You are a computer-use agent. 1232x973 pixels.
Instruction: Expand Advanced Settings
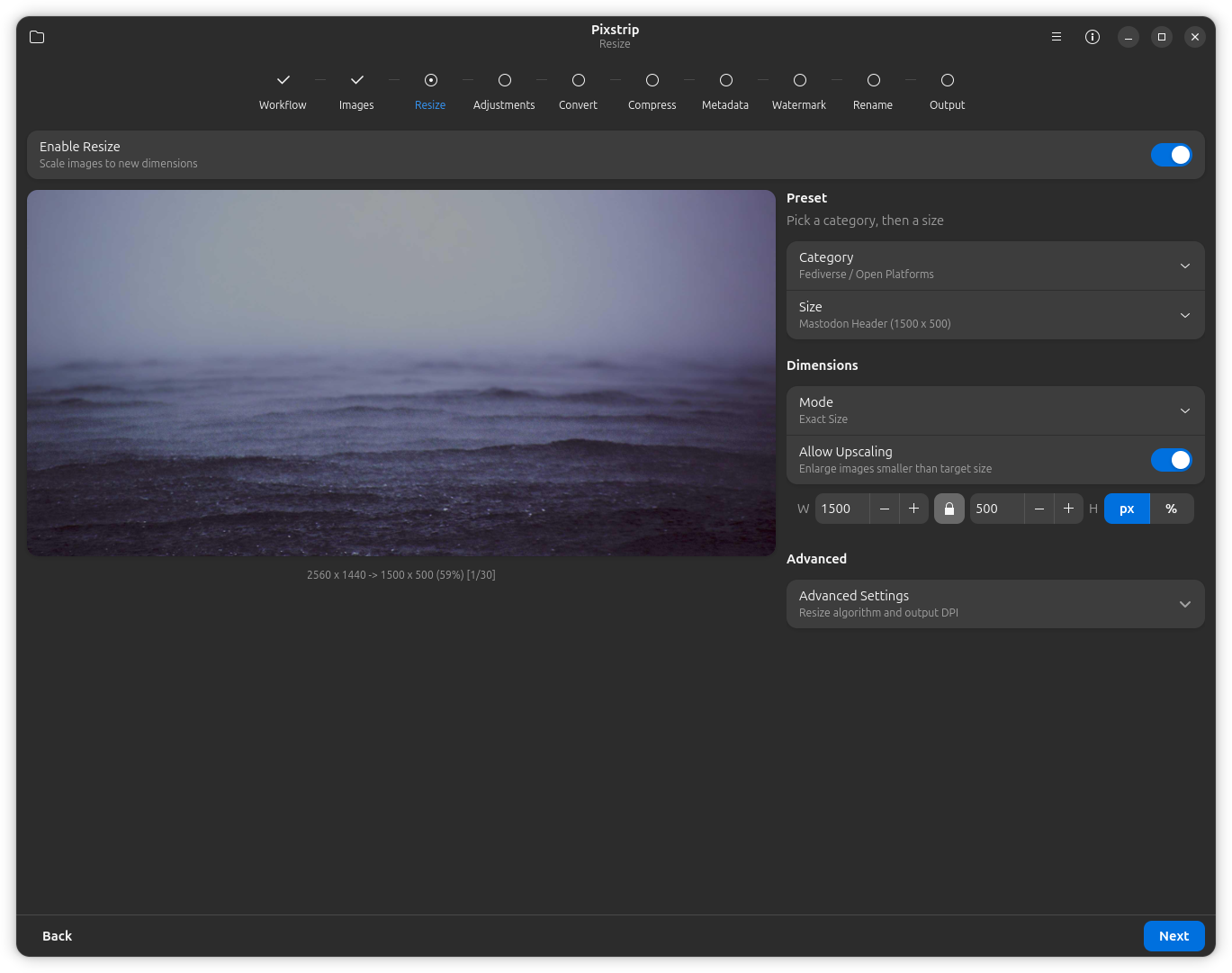[x=994, y=603]
